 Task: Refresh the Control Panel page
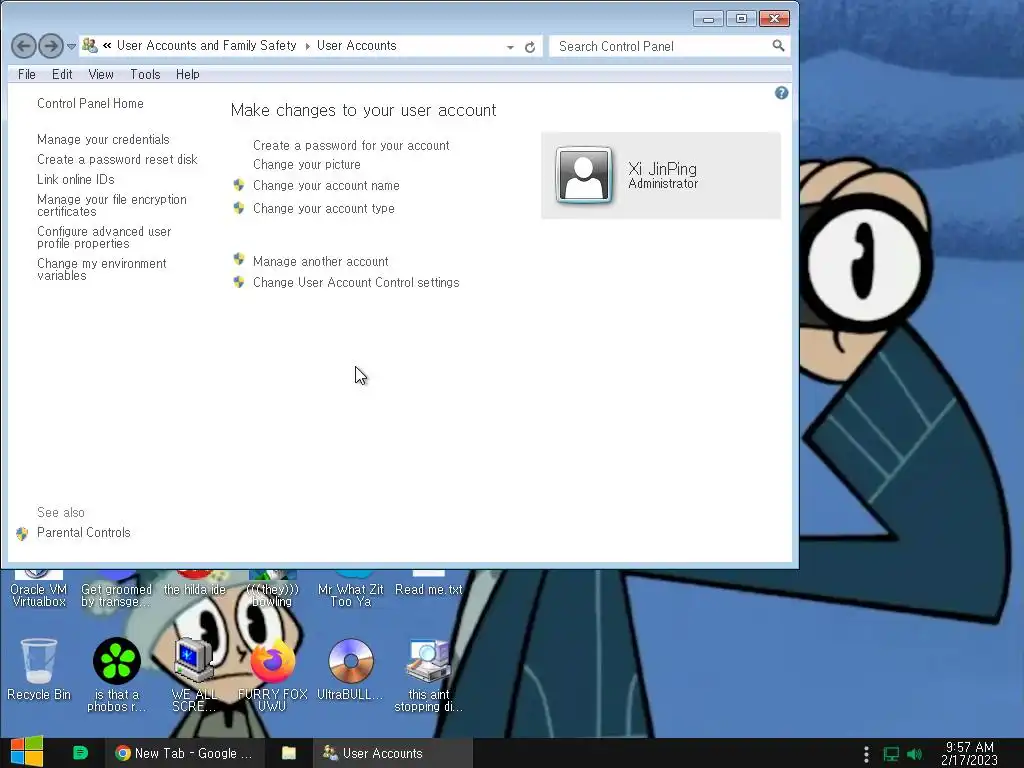(x=530, y=47)
